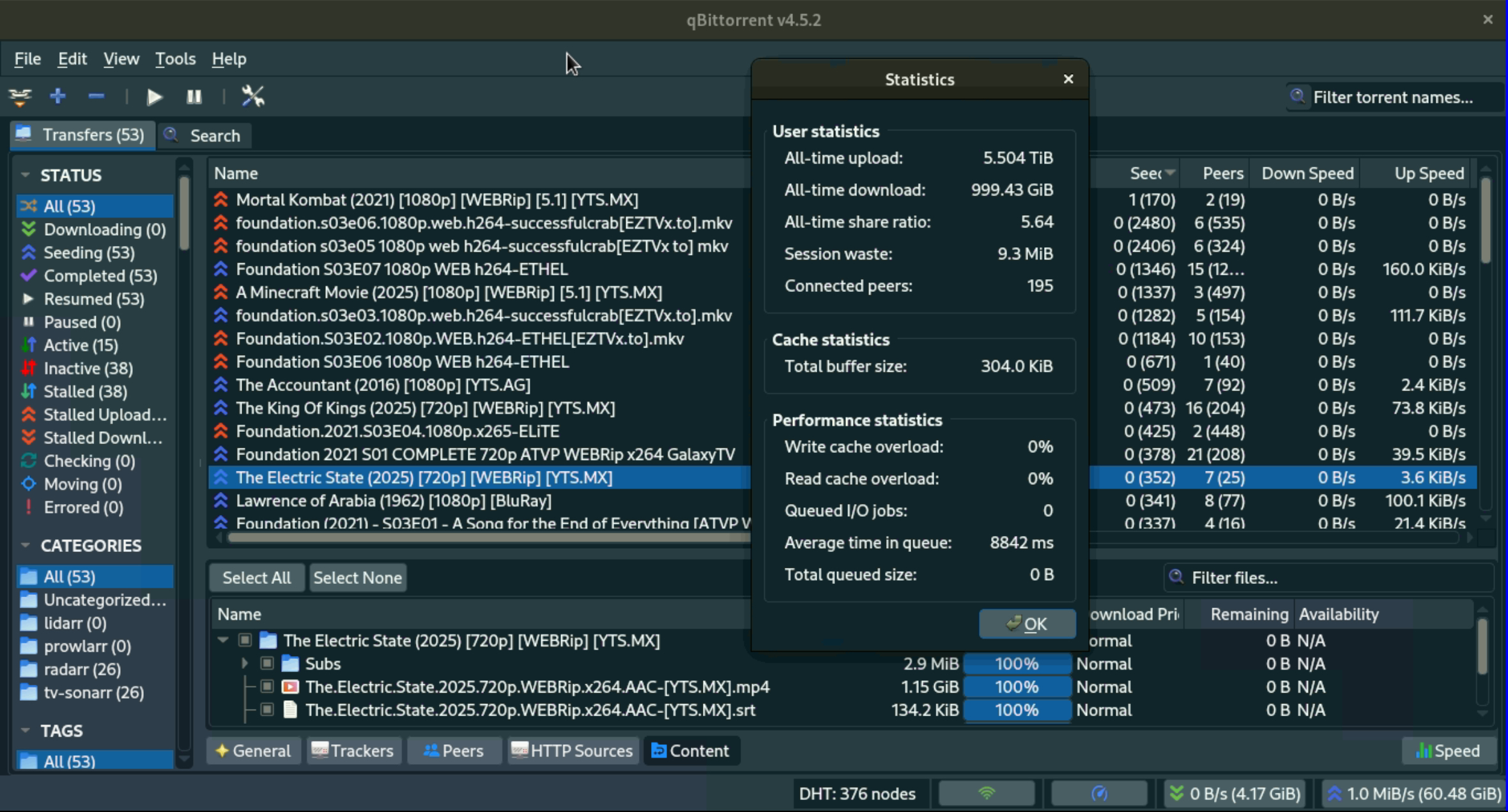This screenshot has height=812, width=1508.
Task: Pause torrents with the pause icon
Action: (x=194, y=96)
